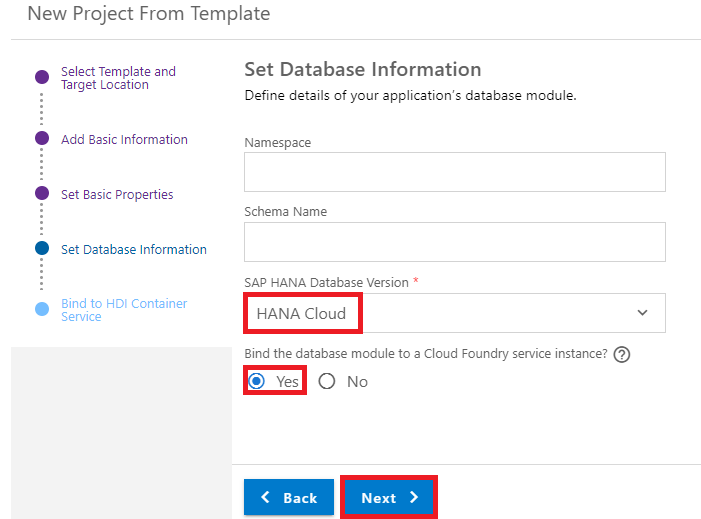Click the purple Select Template step circle
Viewport: 701px width, 519px height.
42,77
